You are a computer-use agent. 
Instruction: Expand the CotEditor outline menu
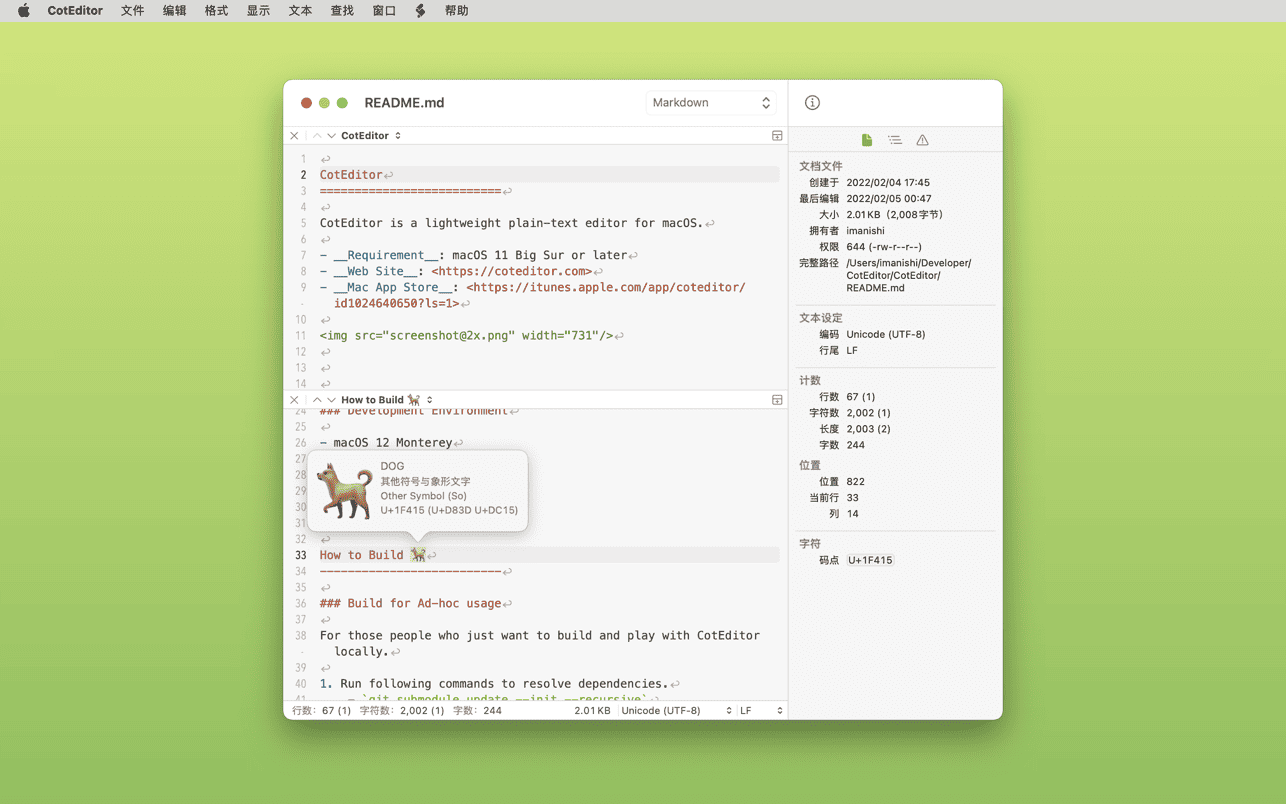click(371, 136)
